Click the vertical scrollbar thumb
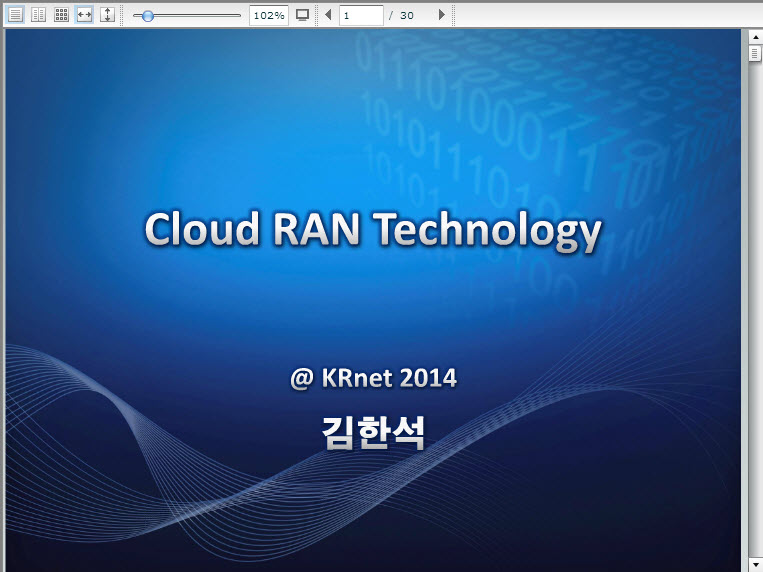 click(755, 53)
